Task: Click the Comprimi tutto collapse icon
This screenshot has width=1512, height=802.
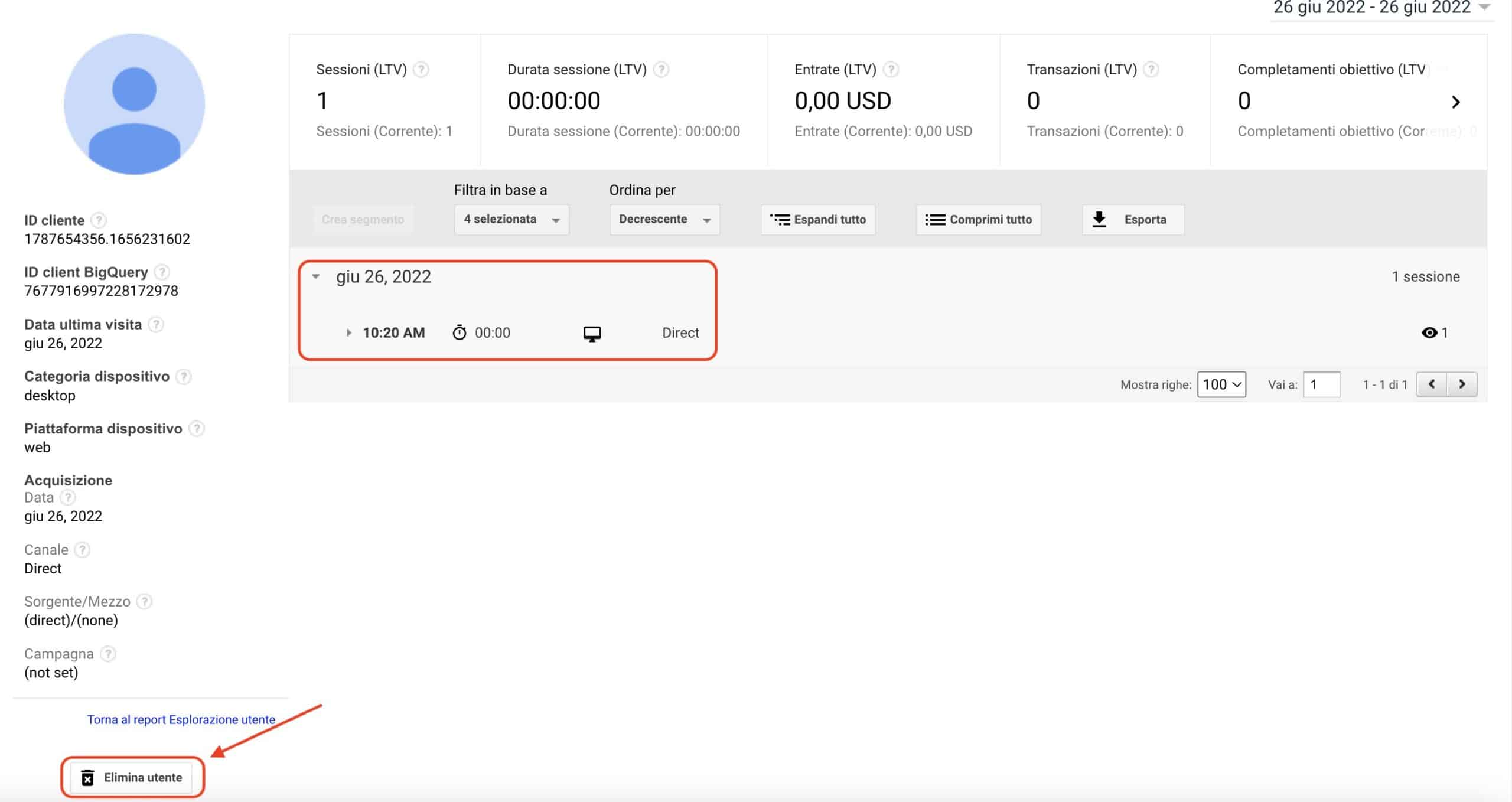Action: (935, 219)
